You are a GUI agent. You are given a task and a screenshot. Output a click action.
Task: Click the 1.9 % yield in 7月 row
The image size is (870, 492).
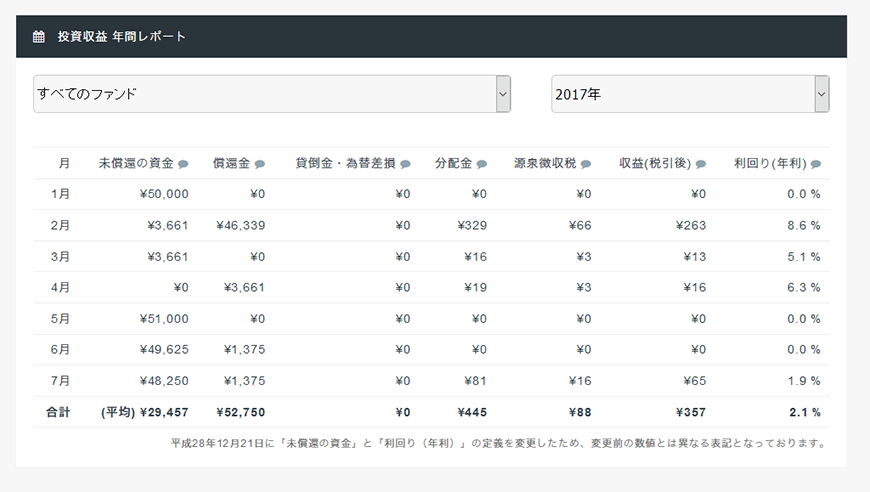pos(804,381)
